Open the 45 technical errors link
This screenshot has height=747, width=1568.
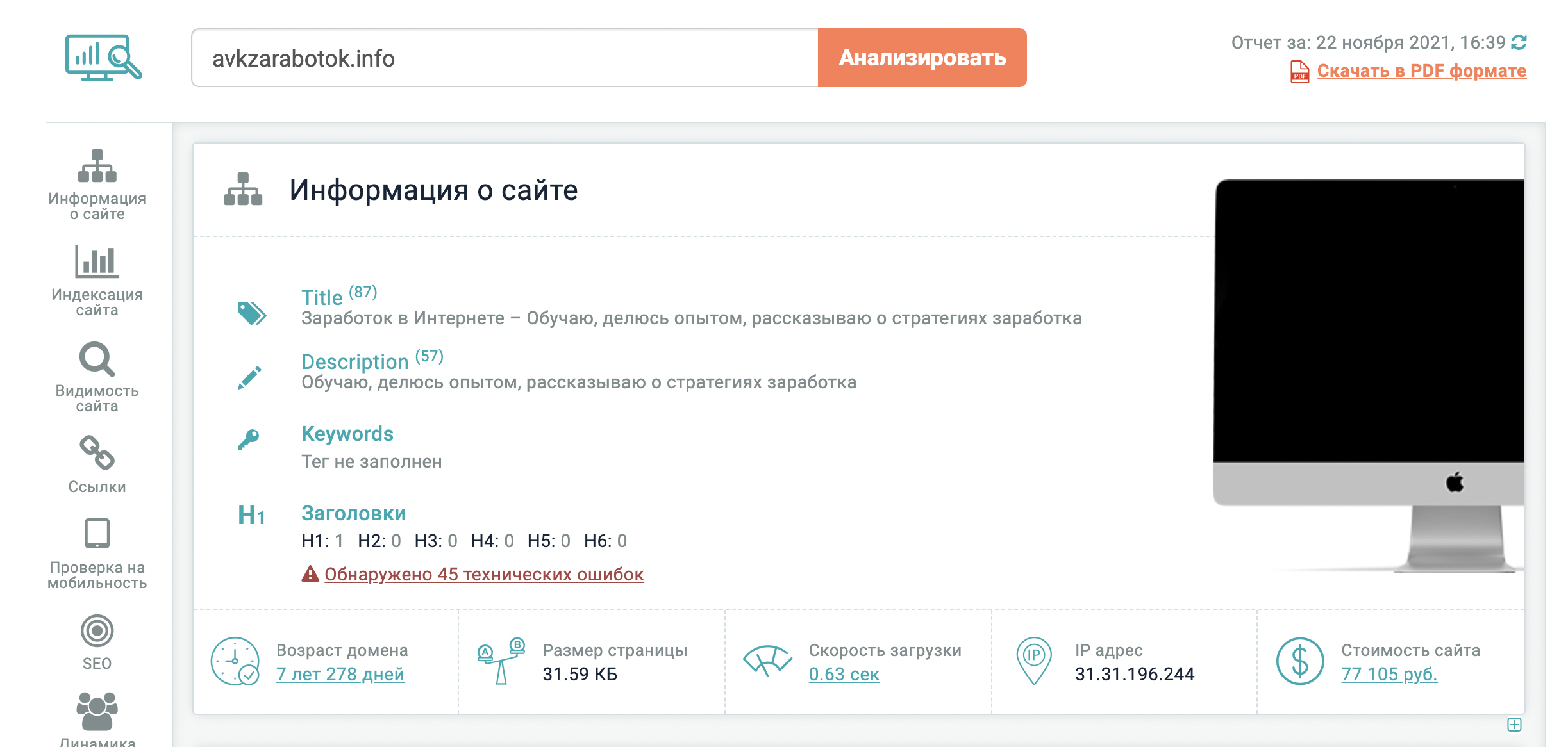click(483, 574)
